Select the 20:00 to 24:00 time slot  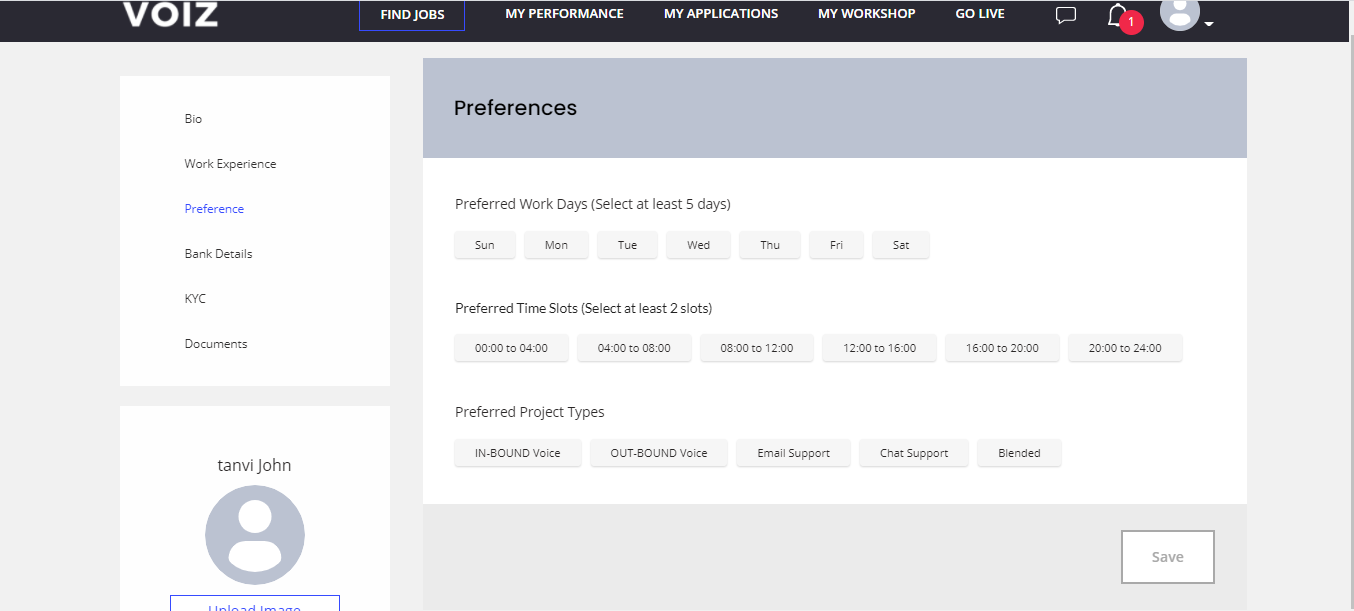[x=1125, y=348]
